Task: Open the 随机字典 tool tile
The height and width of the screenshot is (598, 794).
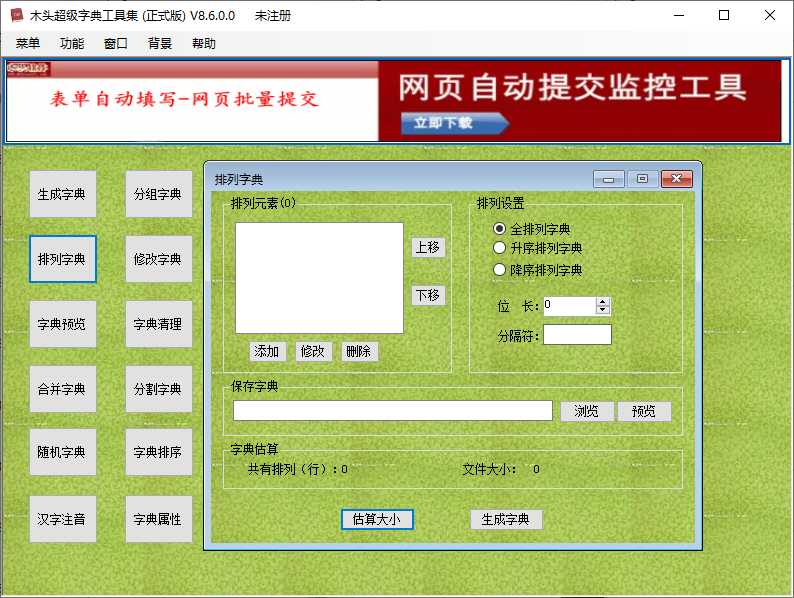Action: (x=63, y=452)
